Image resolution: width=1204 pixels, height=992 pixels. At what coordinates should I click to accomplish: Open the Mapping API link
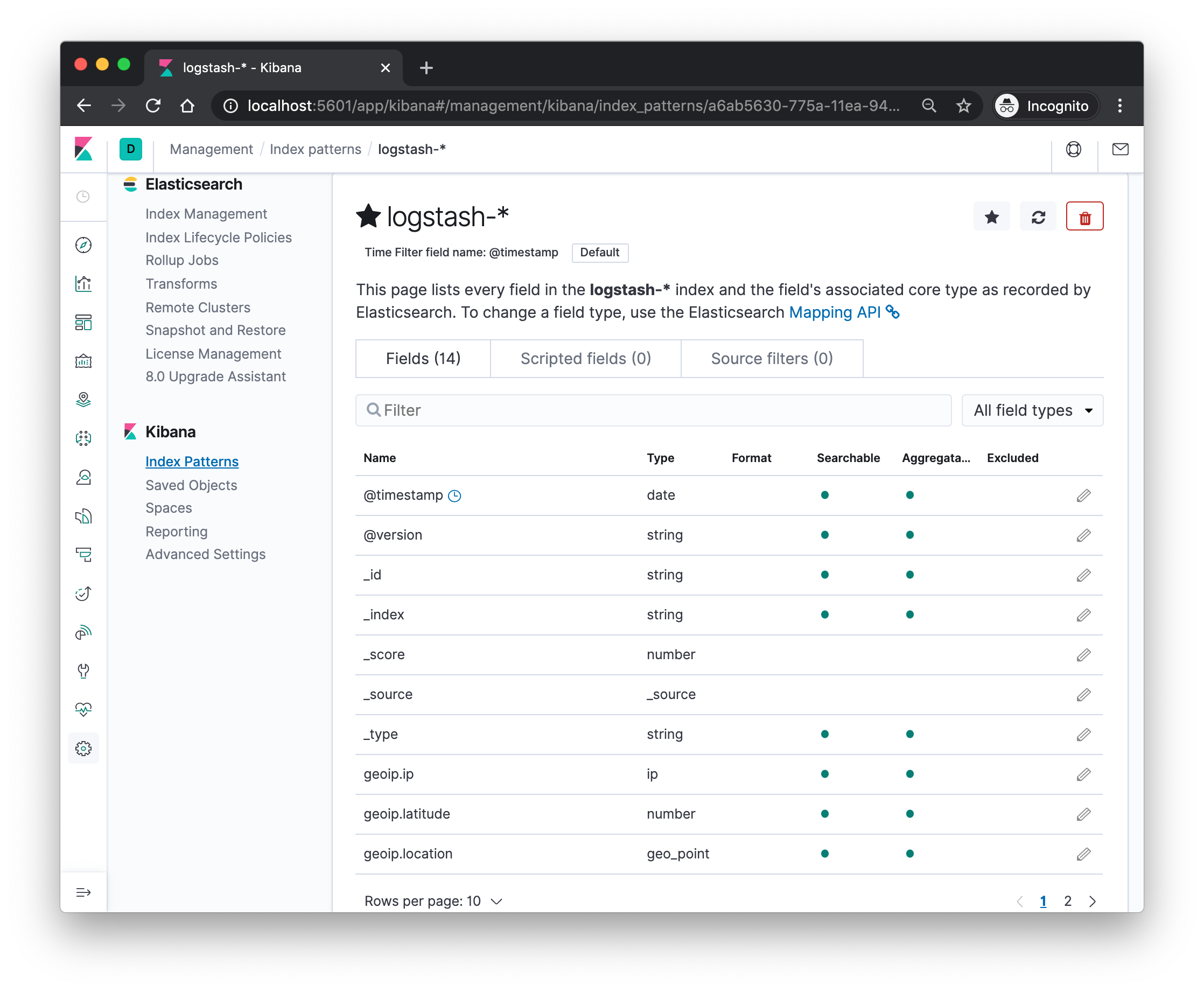(843, 312)
